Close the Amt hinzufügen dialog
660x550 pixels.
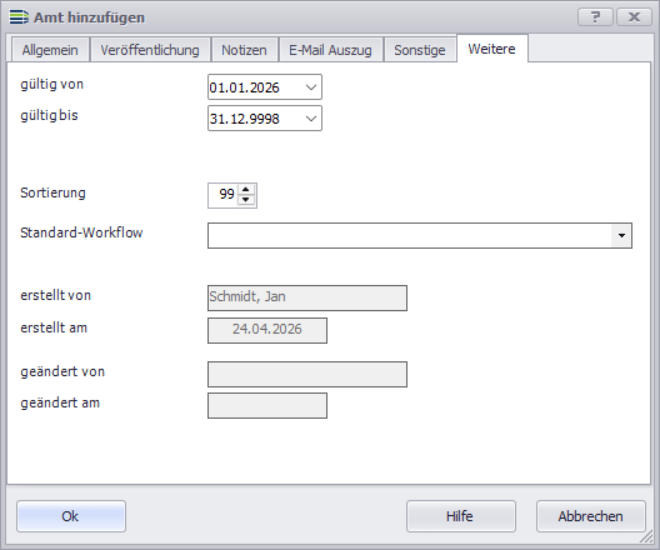click(633, 17)
